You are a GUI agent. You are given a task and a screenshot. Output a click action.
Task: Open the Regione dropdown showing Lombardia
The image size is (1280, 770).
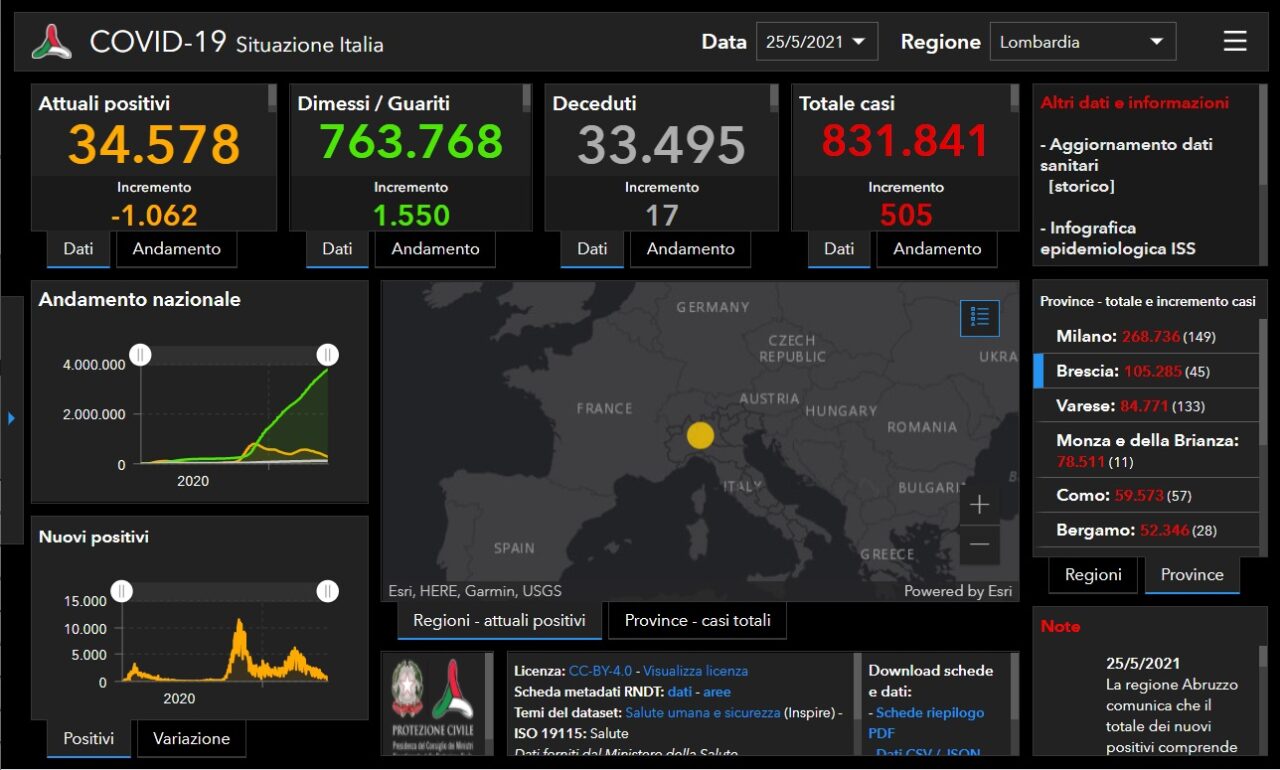pyautogui.click(x=1083, y=42)
